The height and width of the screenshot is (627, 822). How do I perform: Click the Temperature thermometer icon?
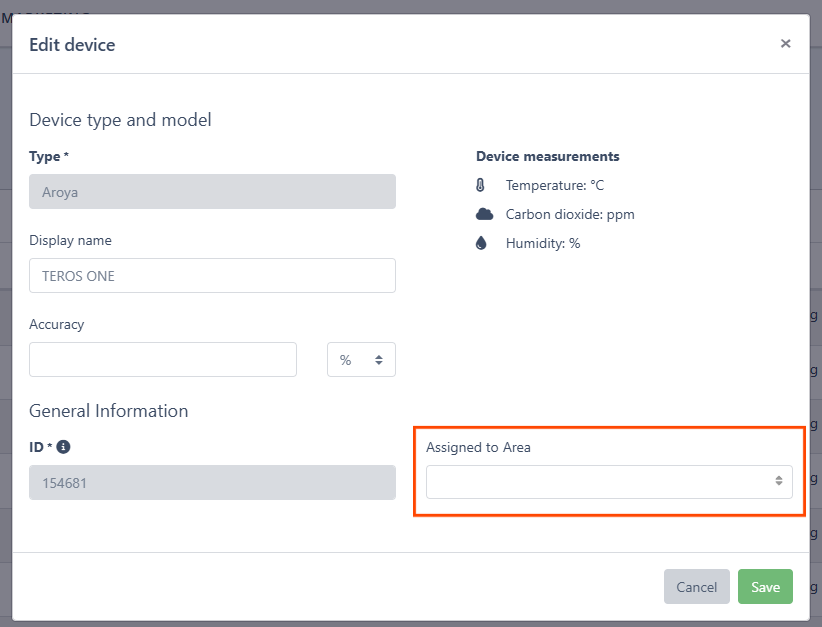[481, 186]
